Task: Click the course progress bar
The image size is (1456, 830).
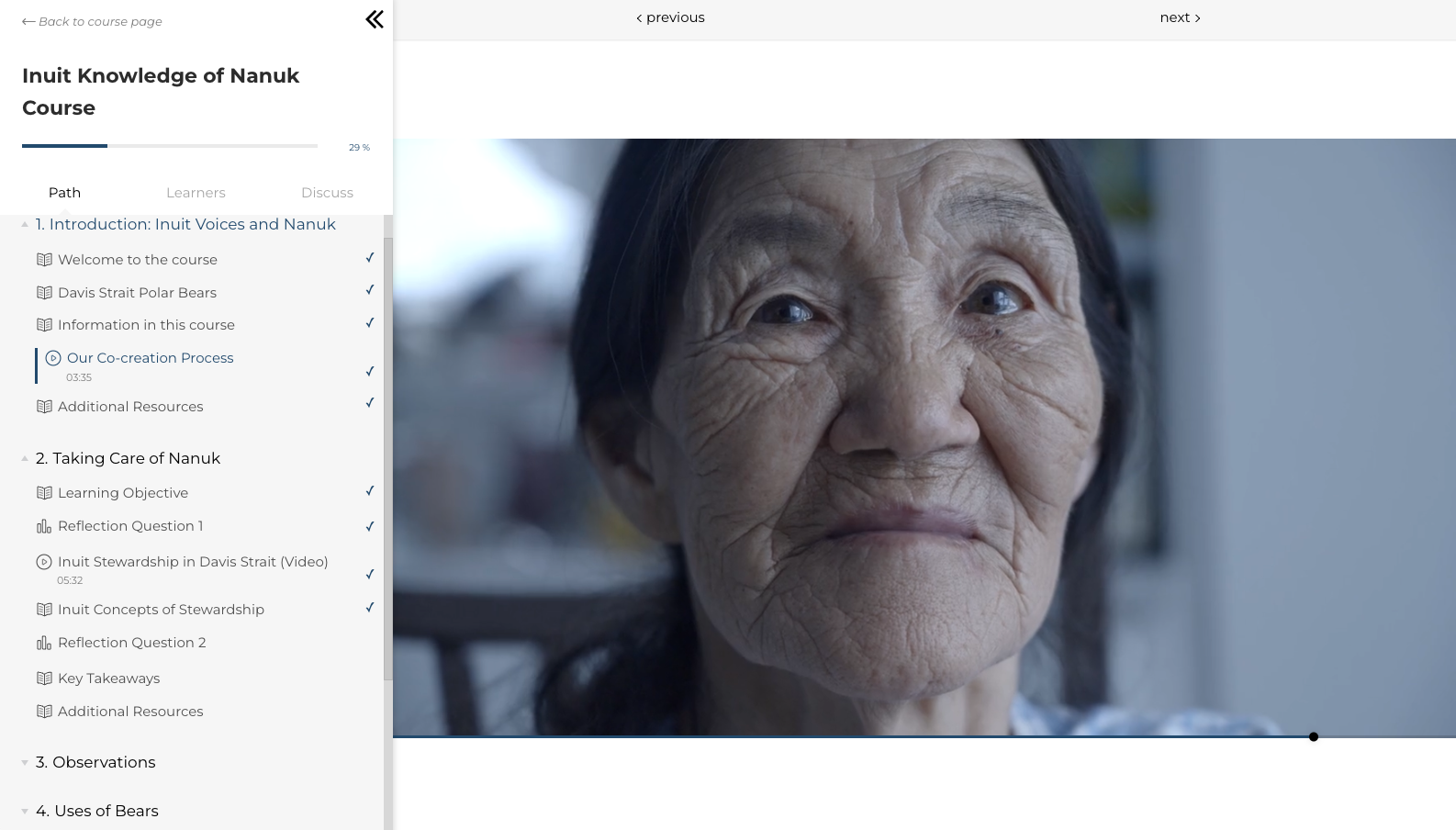Action: click(x=170, y=146)
